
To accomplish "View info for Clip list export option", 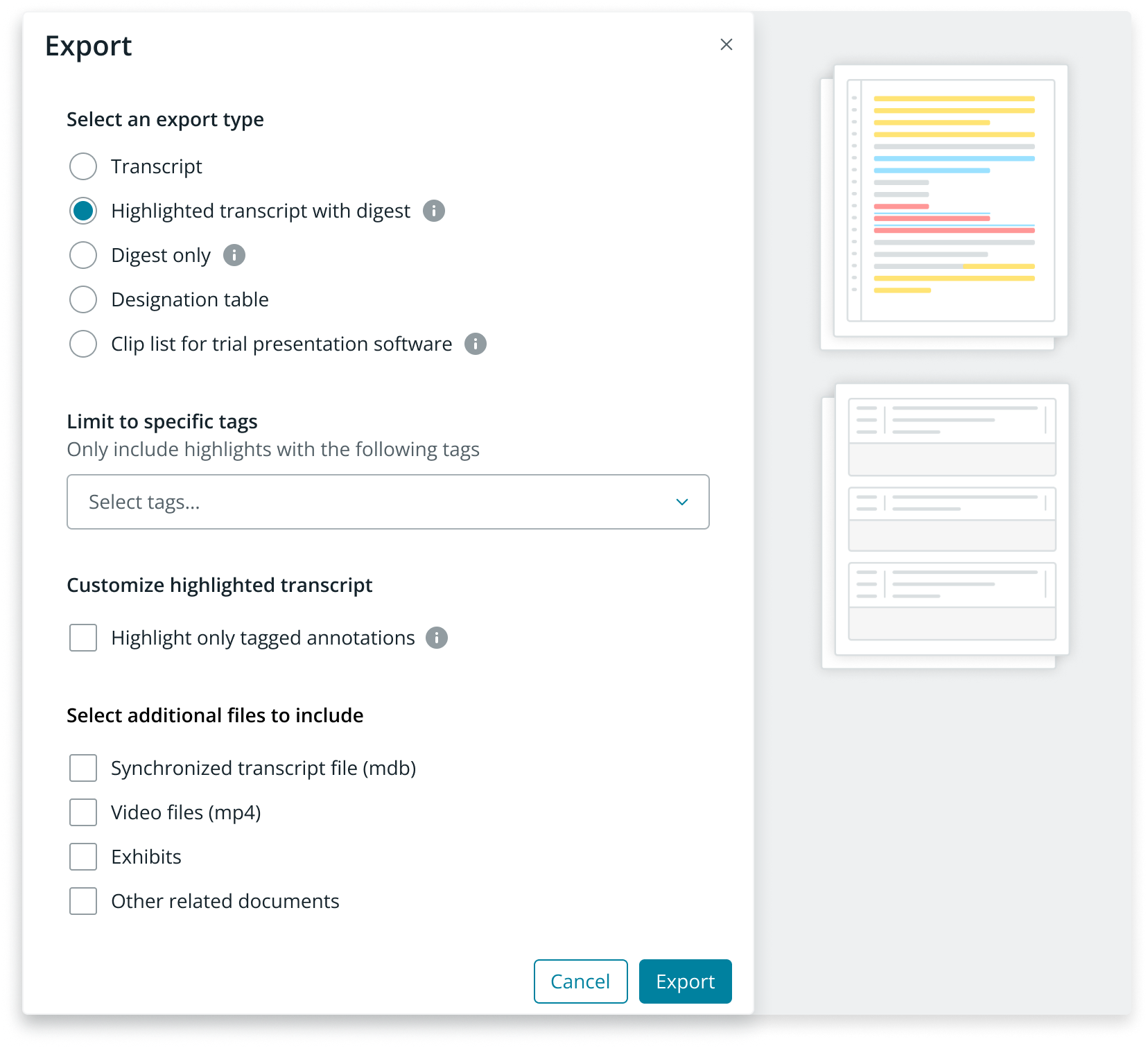I will point(476,344).
